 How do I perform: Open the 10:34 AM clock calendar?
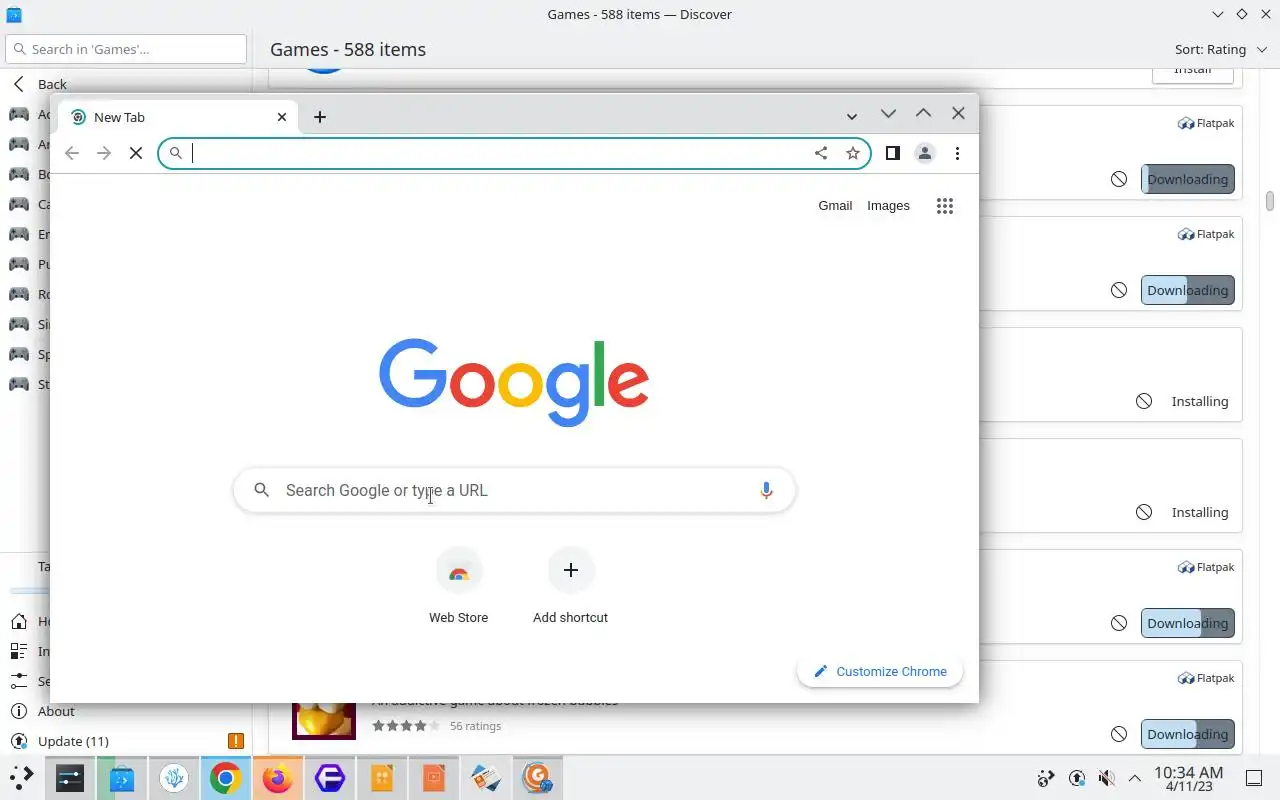(x=1188, y=778)
